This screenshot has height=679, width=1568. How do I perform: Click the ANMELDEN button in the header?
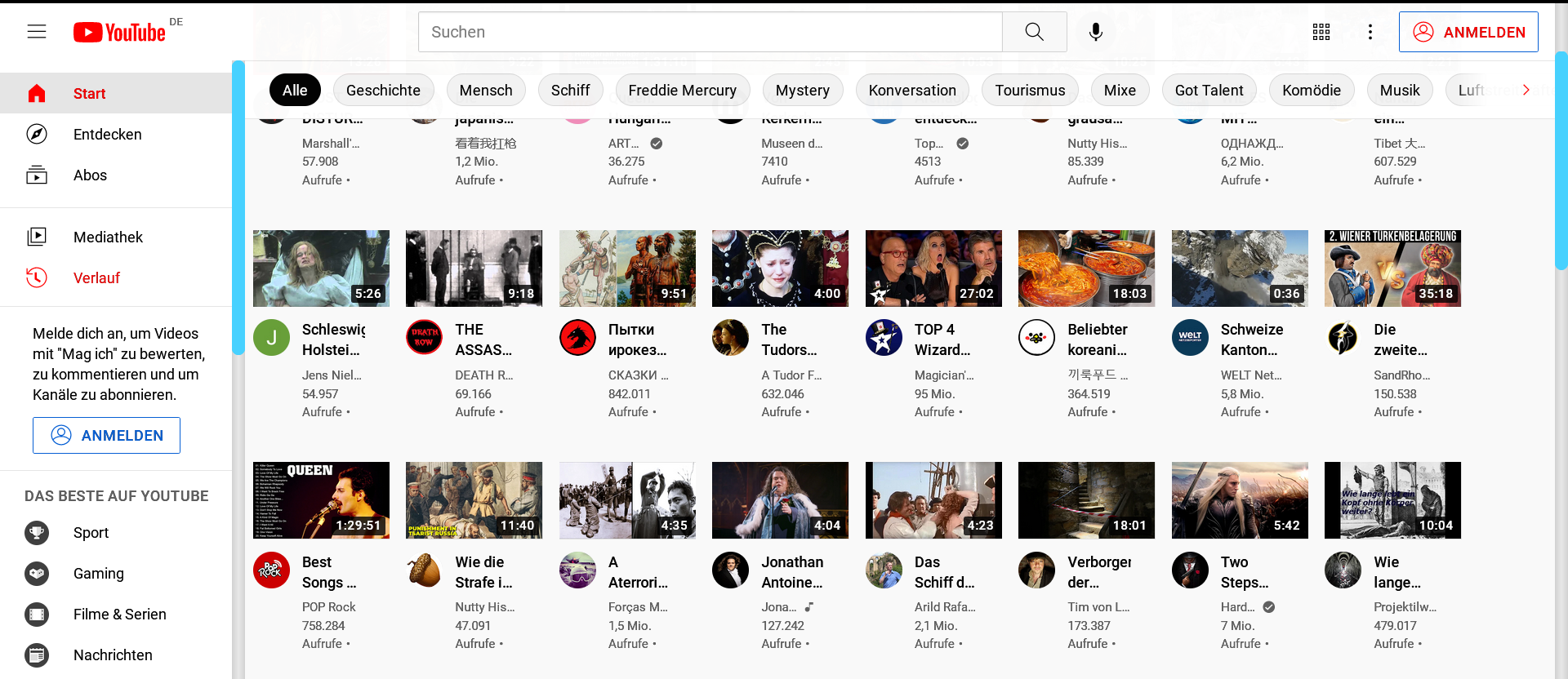1468,32
